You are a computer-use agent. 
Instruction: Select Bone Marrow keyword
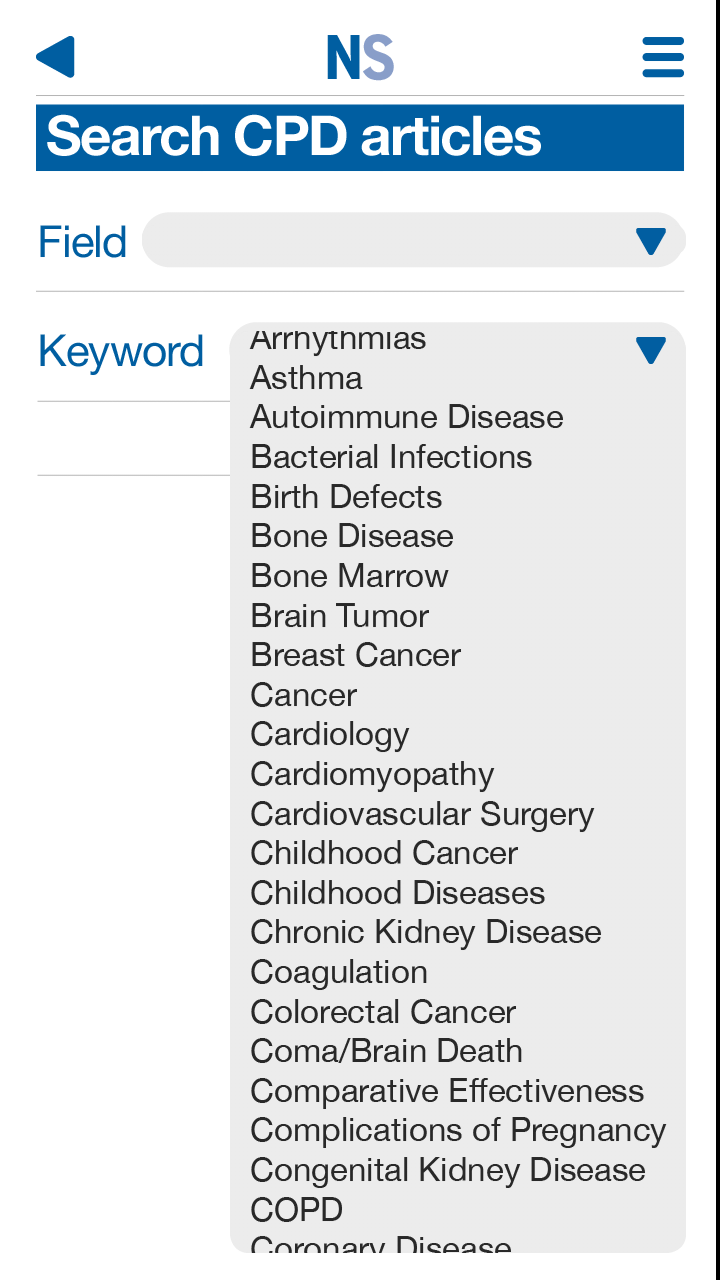[349, 576]
